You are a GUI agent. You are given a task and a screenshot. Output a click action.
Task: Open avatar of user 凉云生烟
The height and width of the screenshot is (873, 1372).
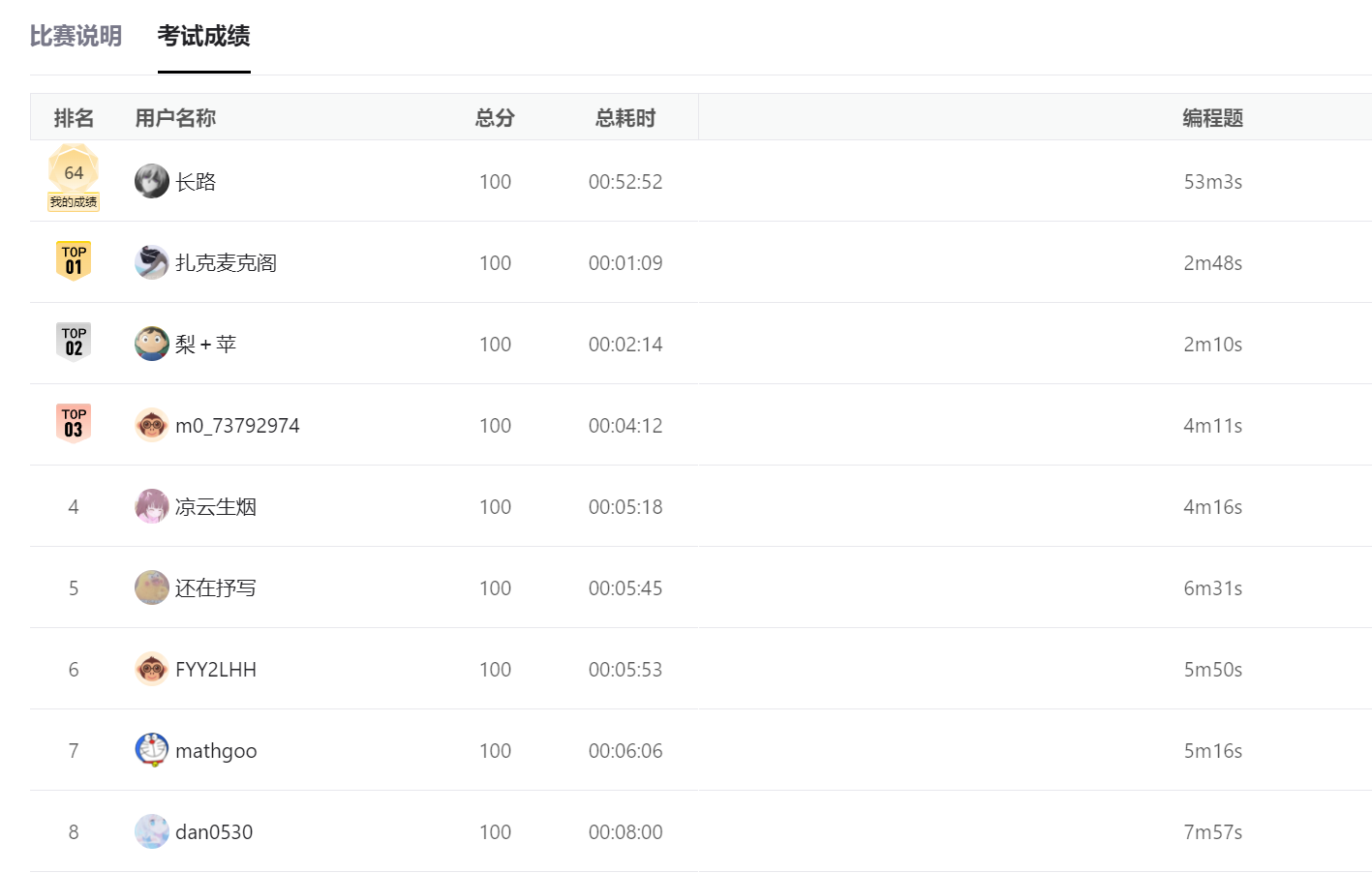152,506
